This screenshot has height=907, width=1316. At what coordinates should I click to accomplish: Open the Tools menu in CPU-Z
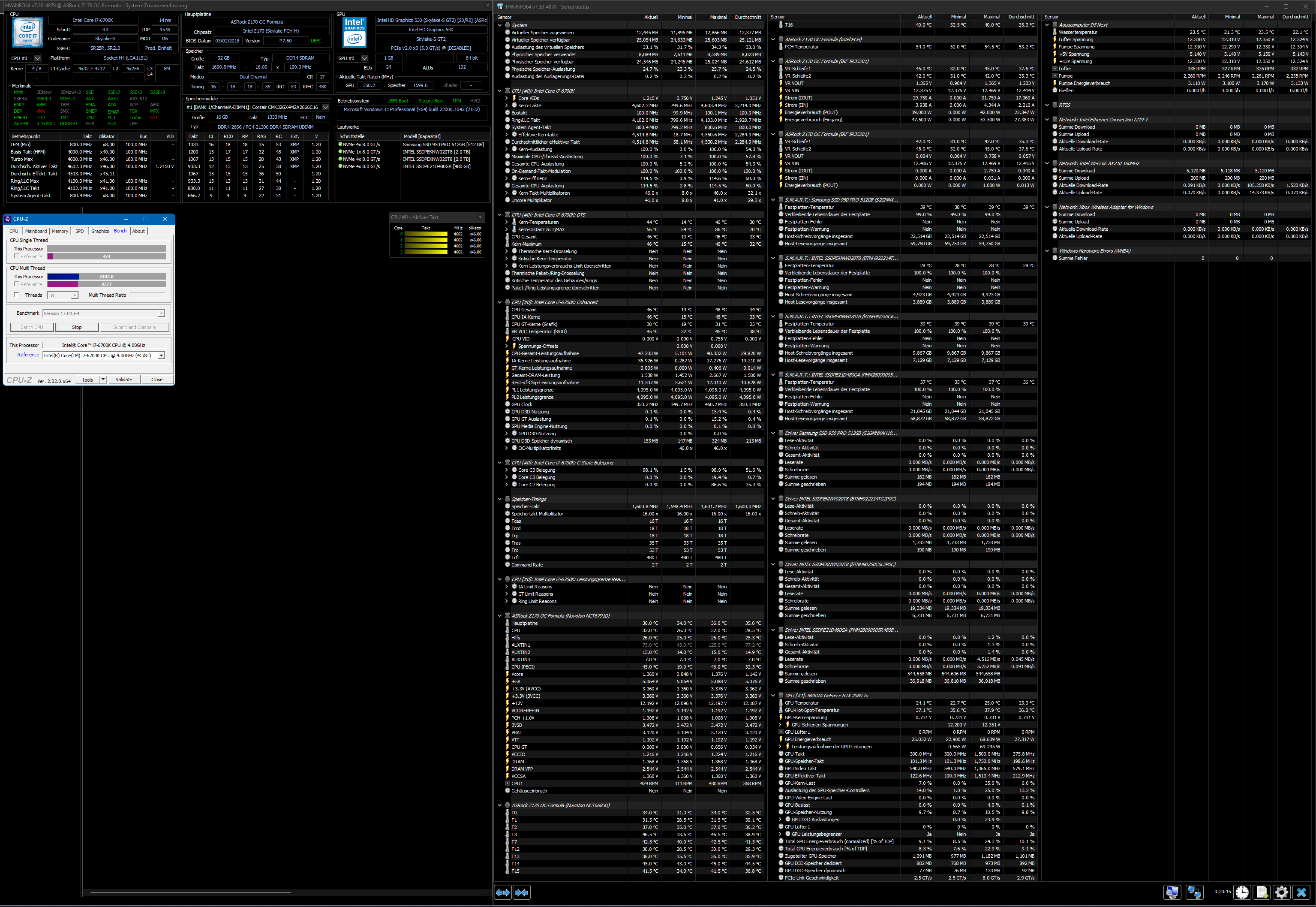(x=87, y=379)
